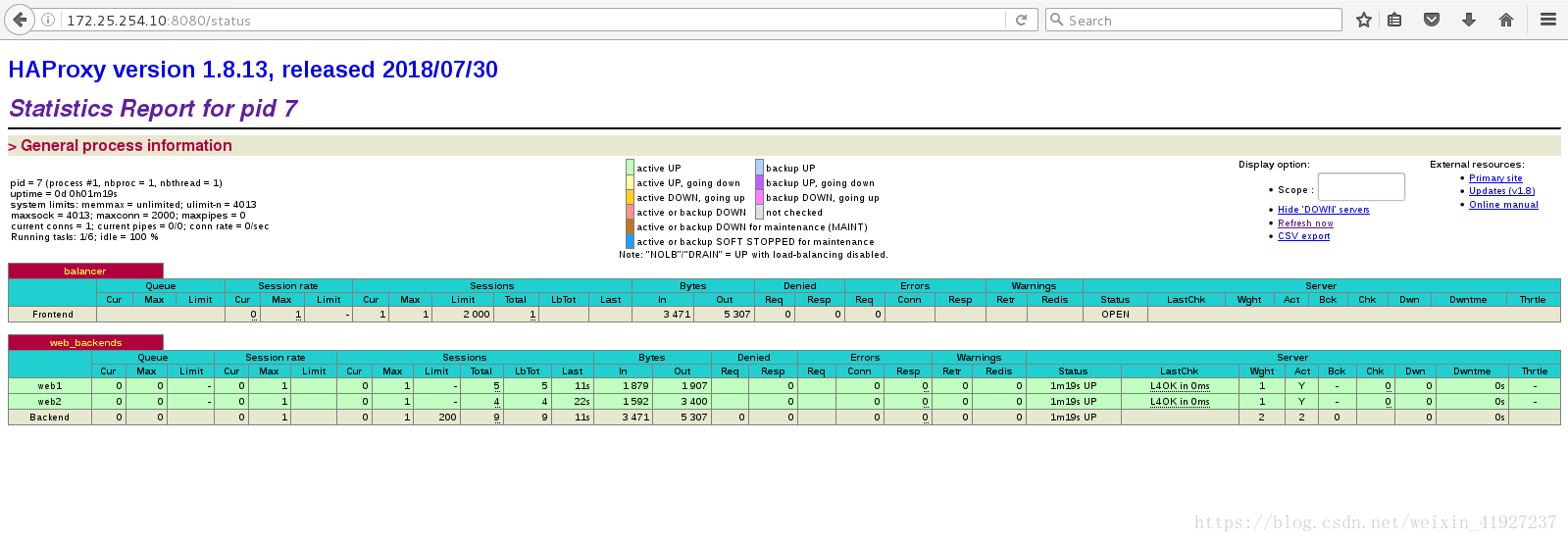Show site information icon in address bar

click(47, 20)
